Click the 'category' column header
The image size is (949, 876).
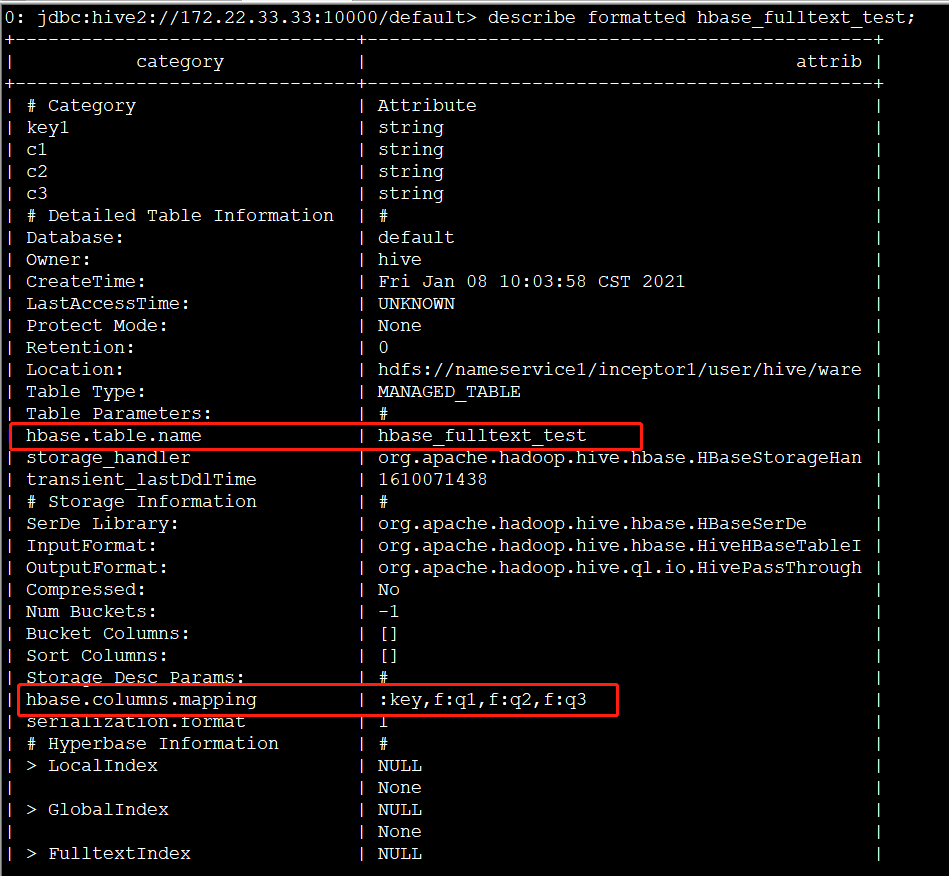pos(180,62)
